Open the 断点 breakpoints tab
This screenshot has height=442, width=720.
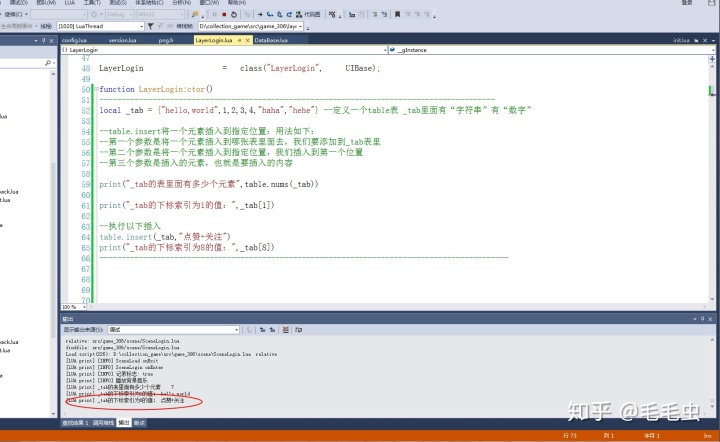click(x=140, y=423)
